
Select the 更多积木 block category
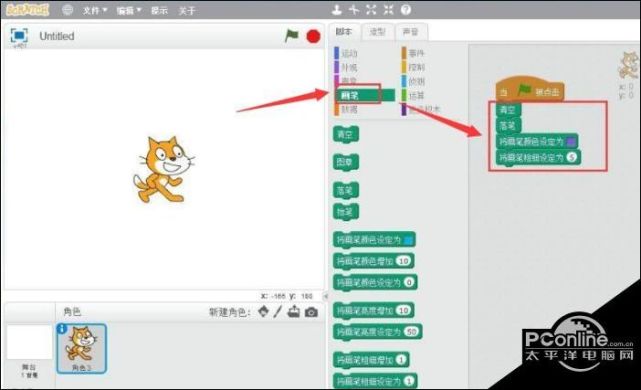[421, 109]
